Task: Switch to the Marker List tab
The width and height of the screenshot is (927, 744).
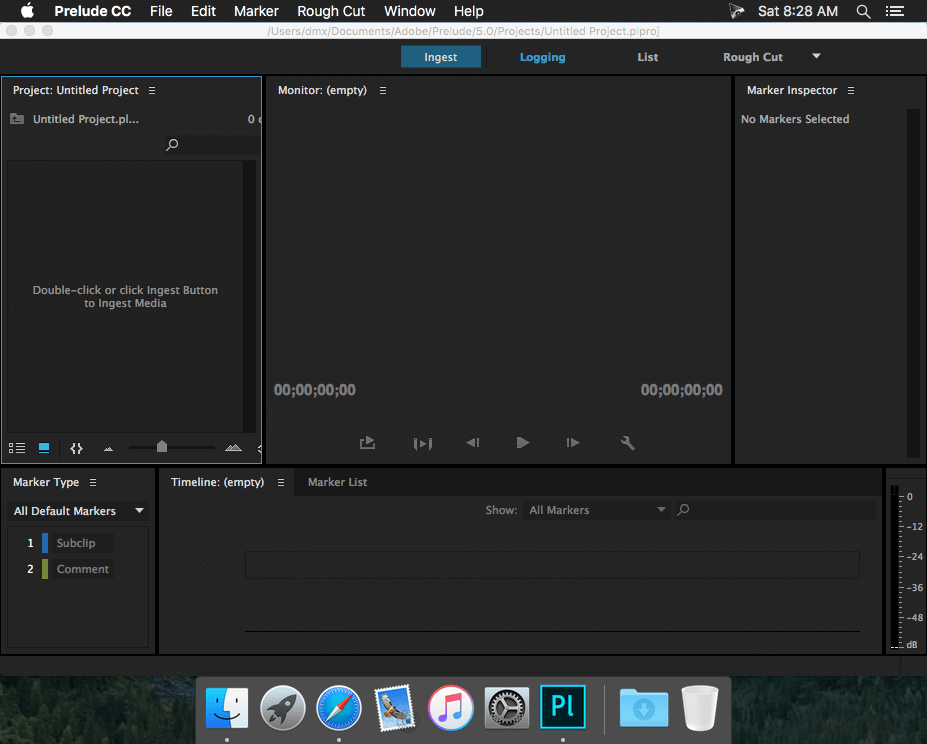Action: (x=338, y=482)
